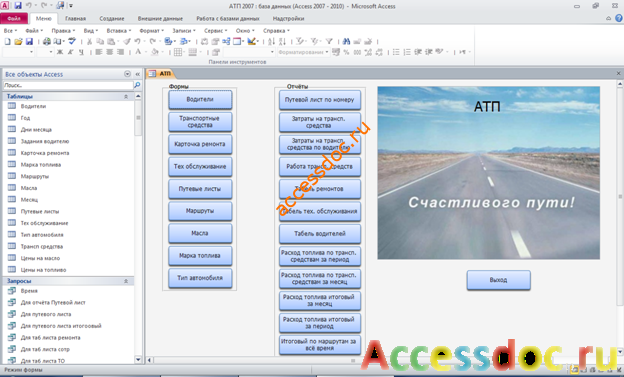Click the Табель ремонтов report button

pyautogui.click(x=320, y=189)
